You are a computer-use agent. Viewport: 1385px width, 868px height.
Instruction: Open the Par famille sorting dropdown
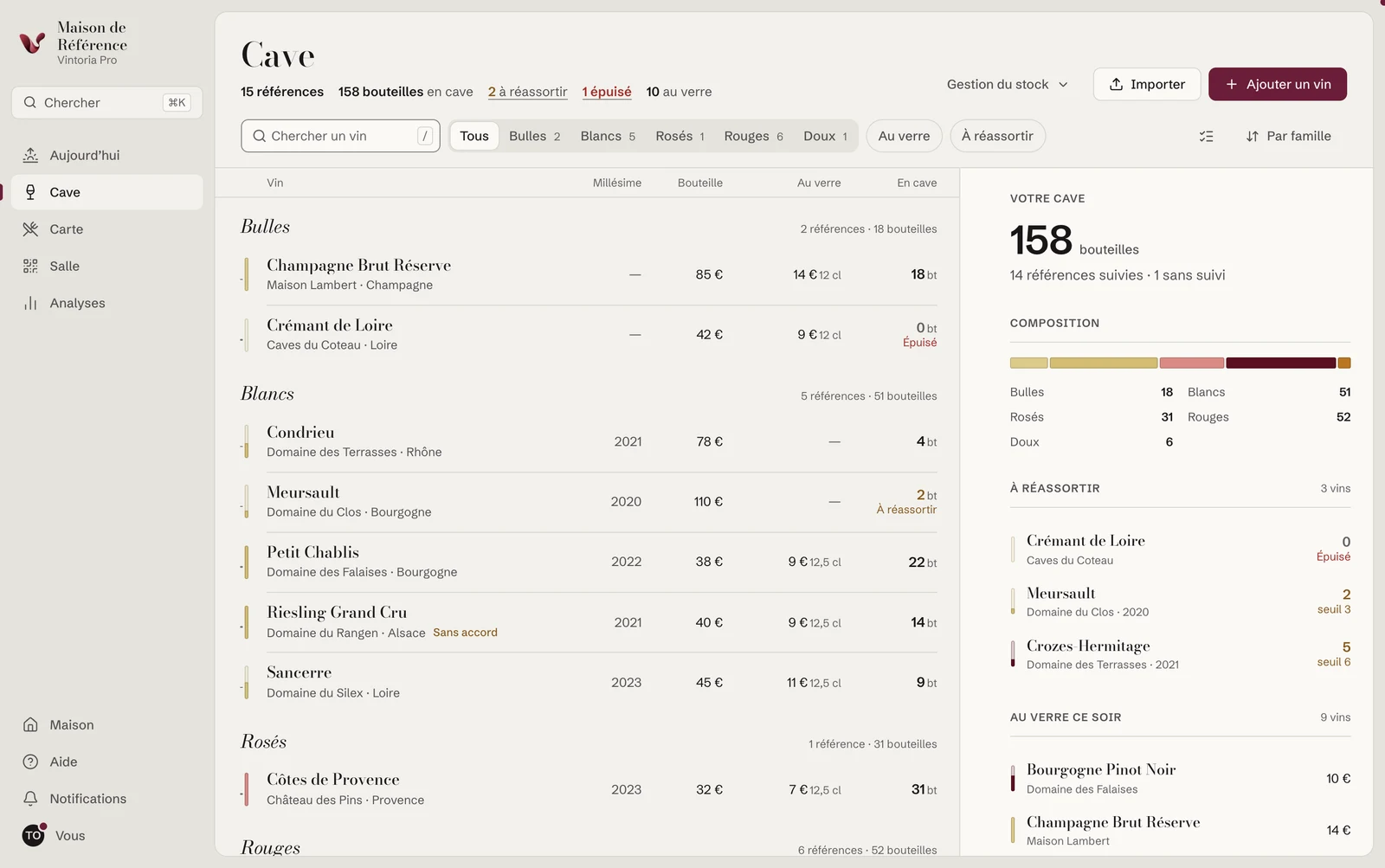pos(1289,136)
